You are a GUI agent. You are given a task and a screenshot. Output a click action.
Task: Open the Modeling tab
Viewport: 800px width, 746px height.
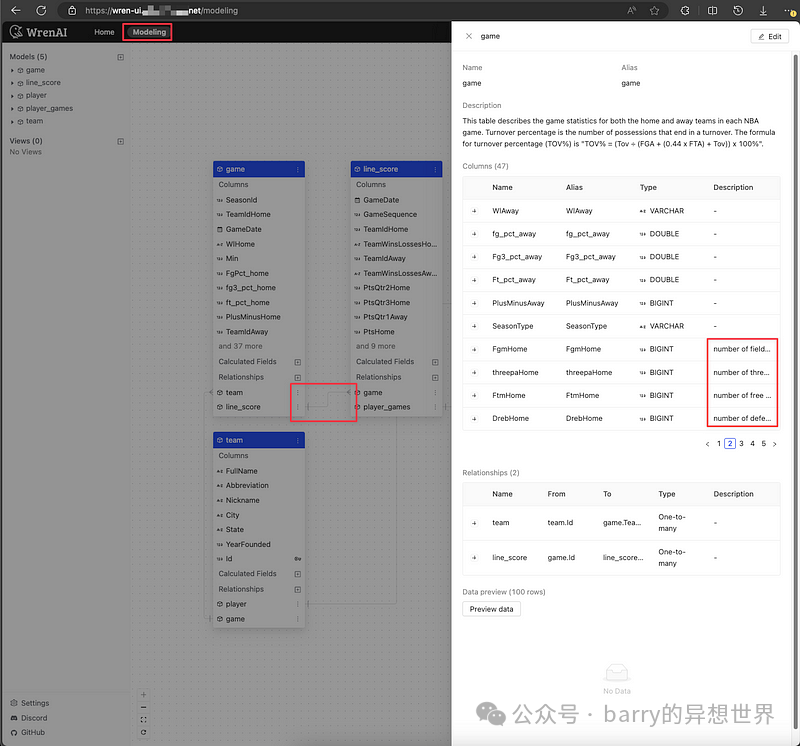tap(149, 32)
